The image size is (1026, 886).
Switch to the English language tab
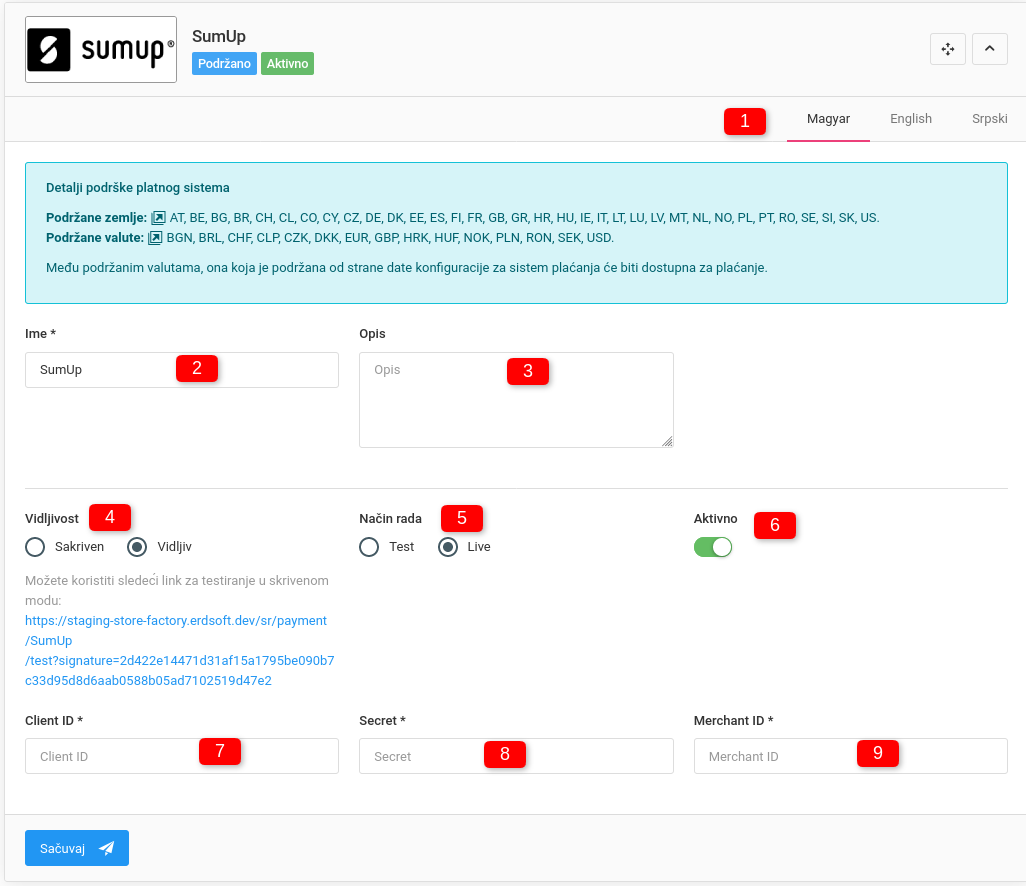click(910, 119)
